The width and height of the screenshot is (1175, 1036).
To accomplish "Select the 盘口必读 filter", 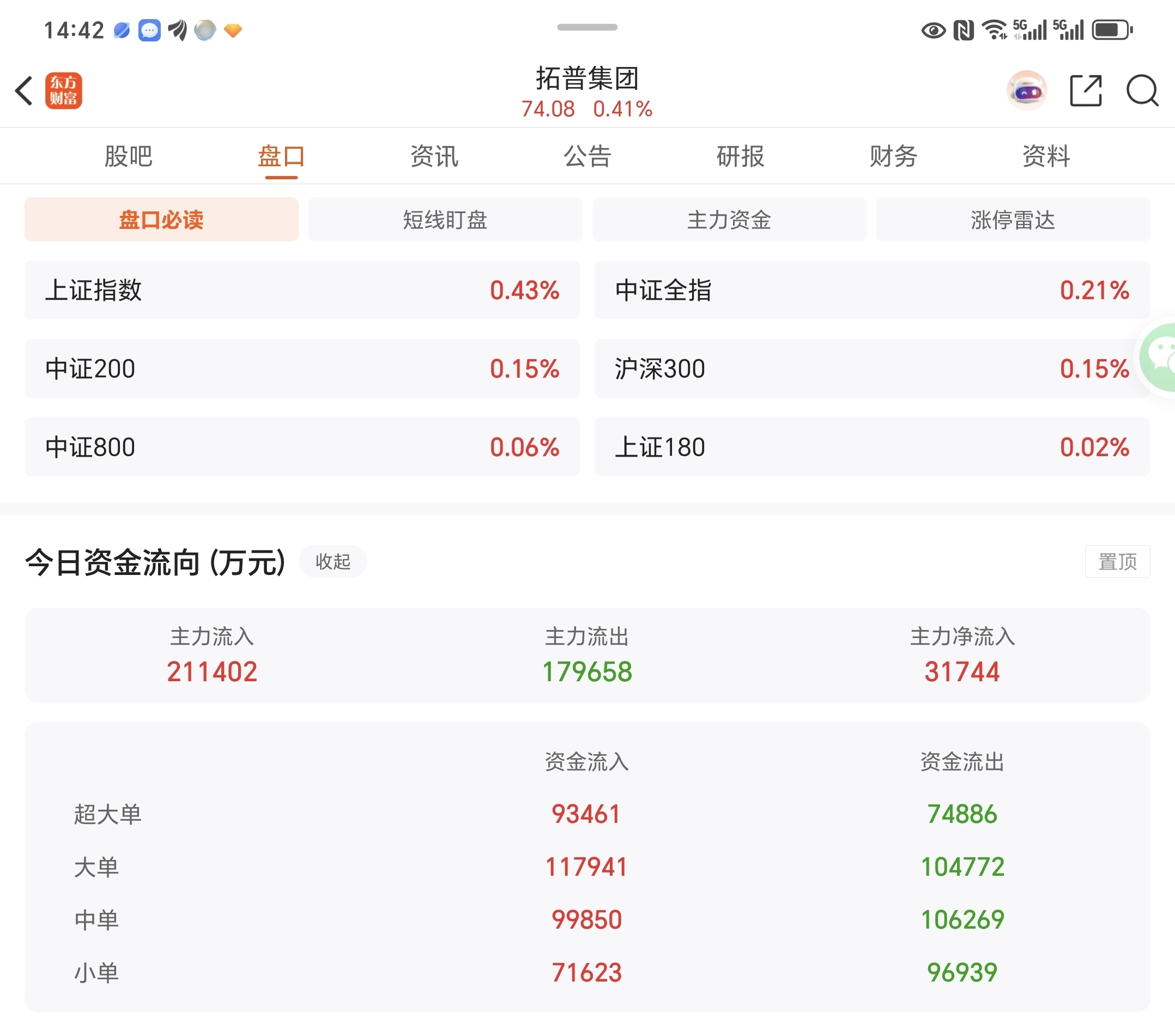I will [x=161, y=220].
